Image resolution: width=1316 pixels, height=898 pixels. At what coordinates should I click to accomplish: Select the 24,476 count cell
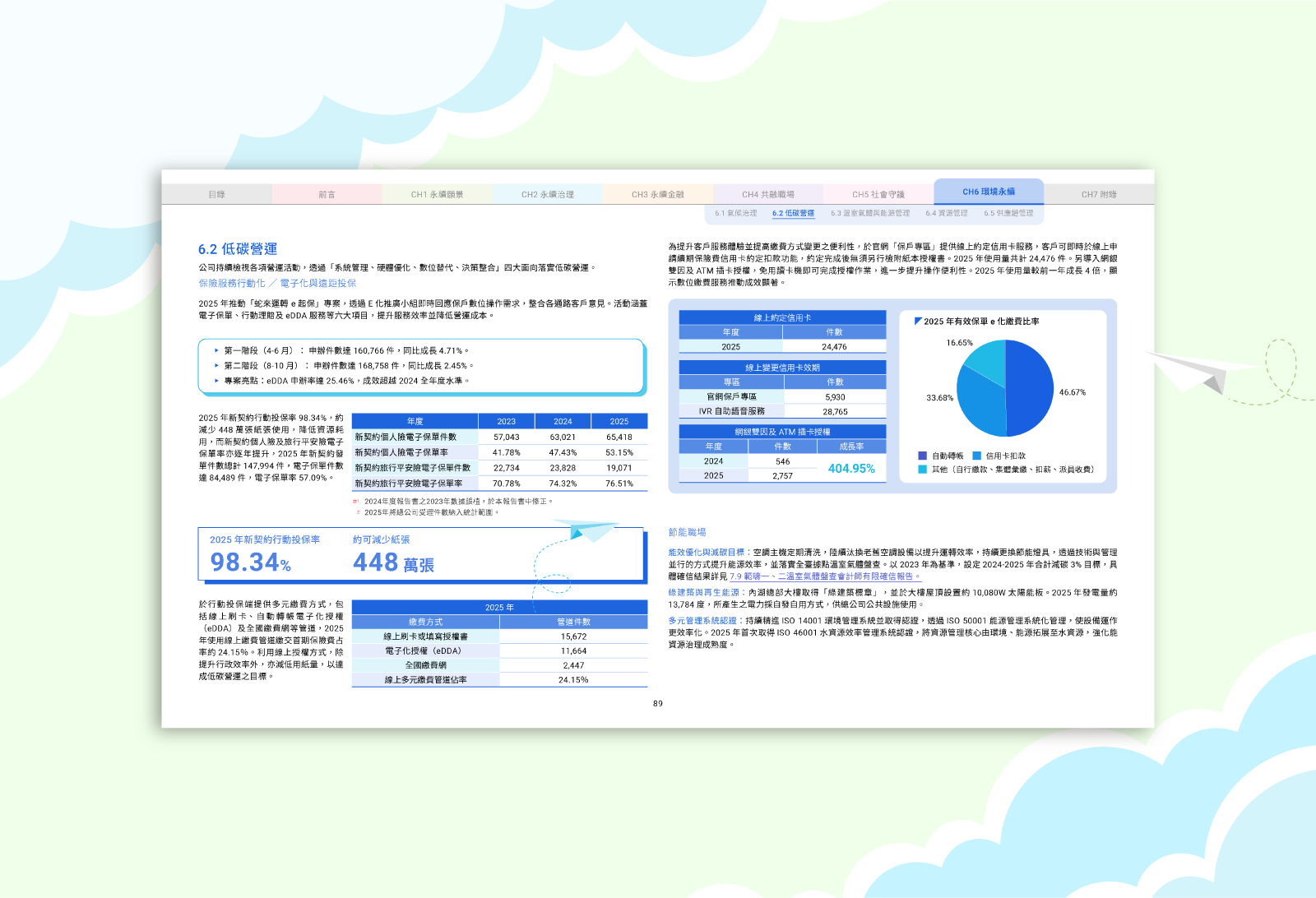pyautogui.click(x=834, y=347)
